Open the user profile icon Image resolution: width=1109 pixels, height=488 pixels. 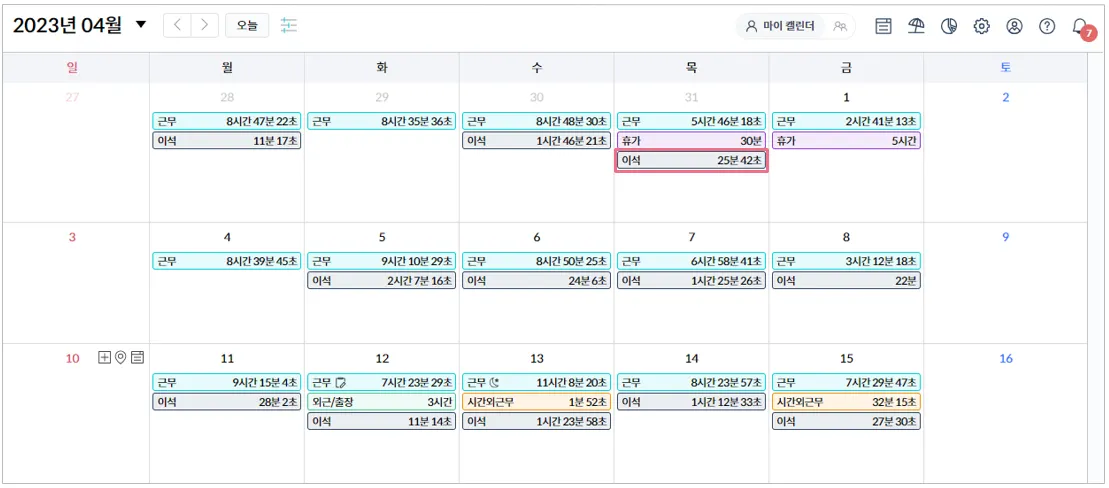point(1014,27)
